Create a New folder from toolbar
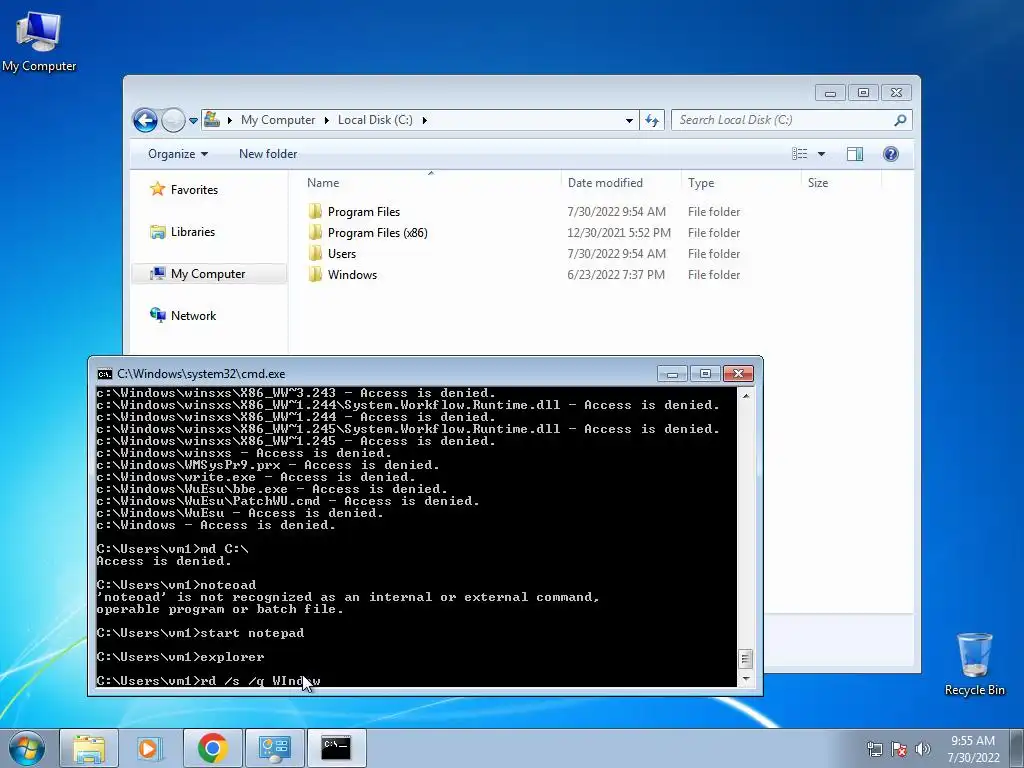This screenshot has width=1024, height=768. click(x=268, y=154)
